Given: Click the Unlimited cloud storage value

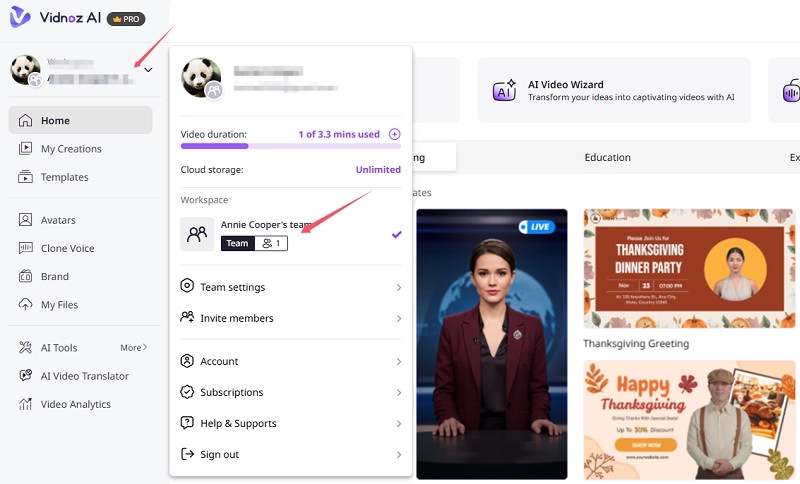Looking at the screenshot, I should click(378, 169).
